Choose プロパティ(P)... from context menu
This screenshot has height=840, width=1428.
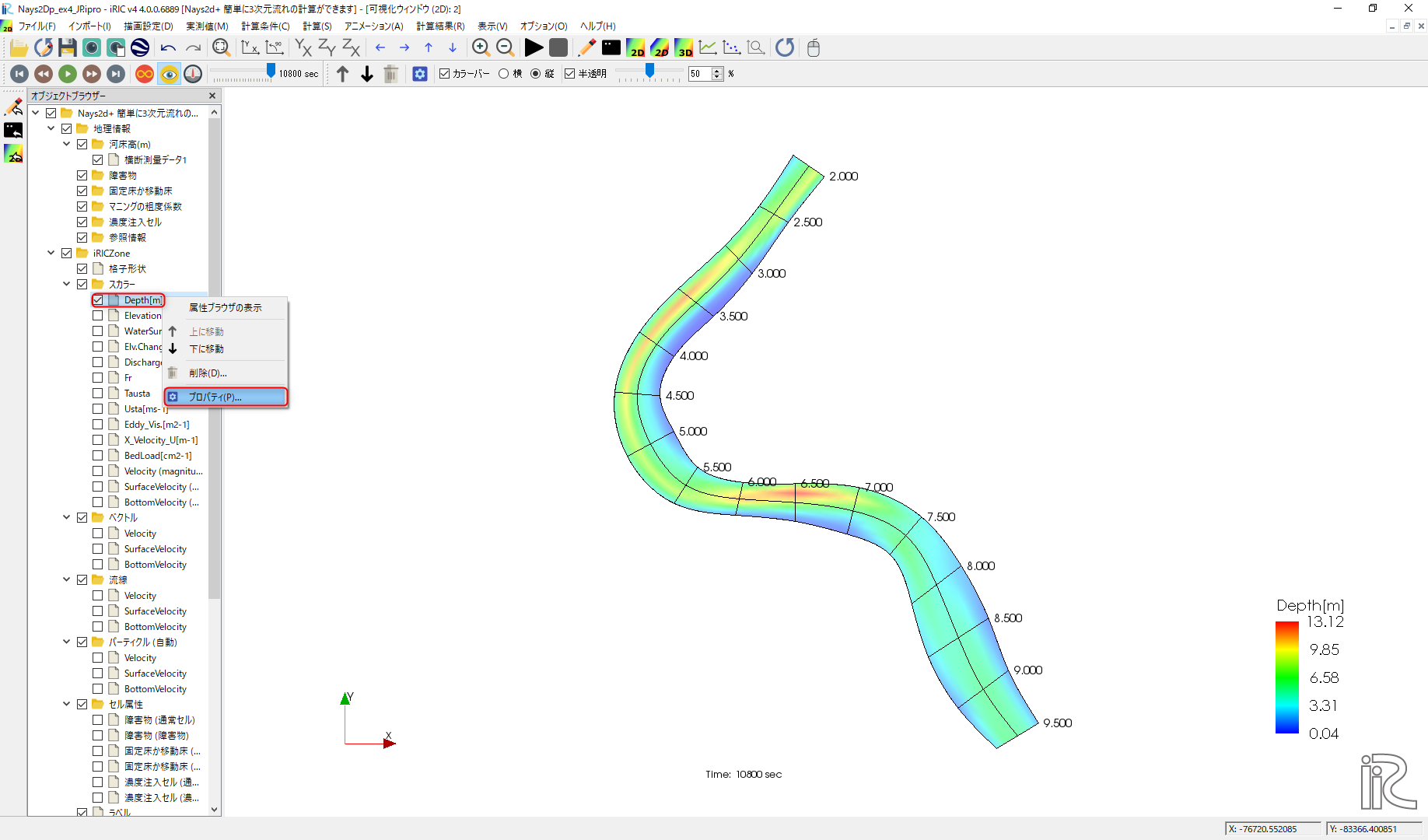click(226, 397)
